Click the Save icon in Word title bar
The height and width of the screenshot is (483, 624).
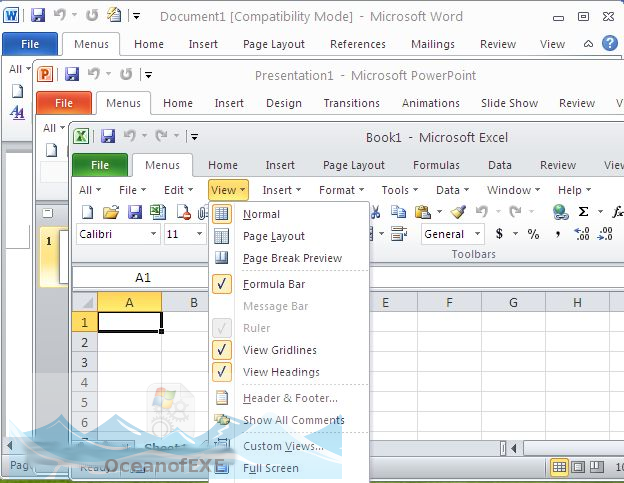38,16
